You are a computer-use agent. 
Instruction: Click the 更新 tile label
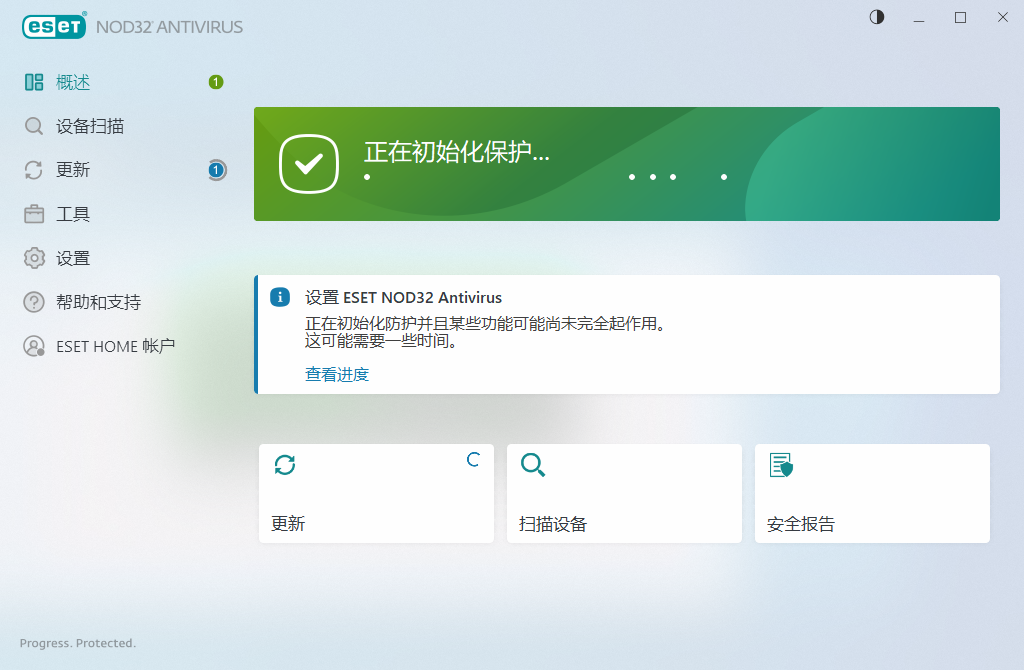pos(288,524)
